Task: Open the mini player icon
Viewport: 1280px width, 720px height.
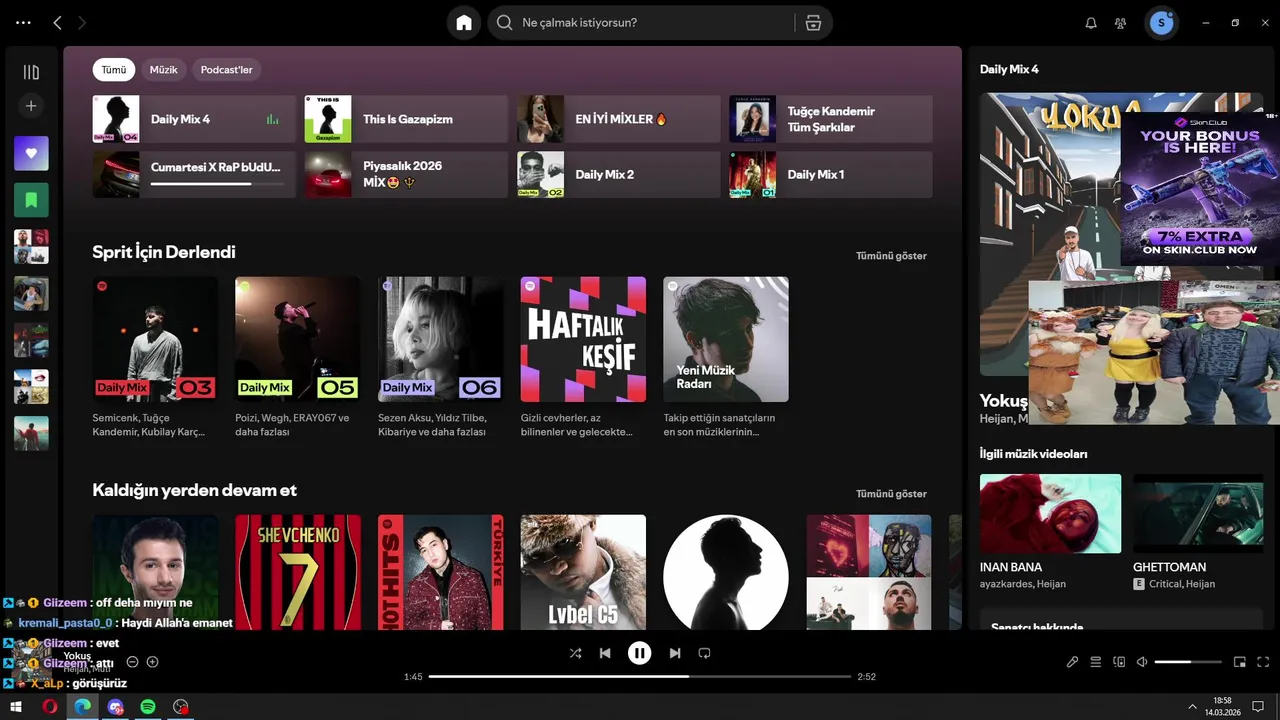Action: [x=1240, y=662]
